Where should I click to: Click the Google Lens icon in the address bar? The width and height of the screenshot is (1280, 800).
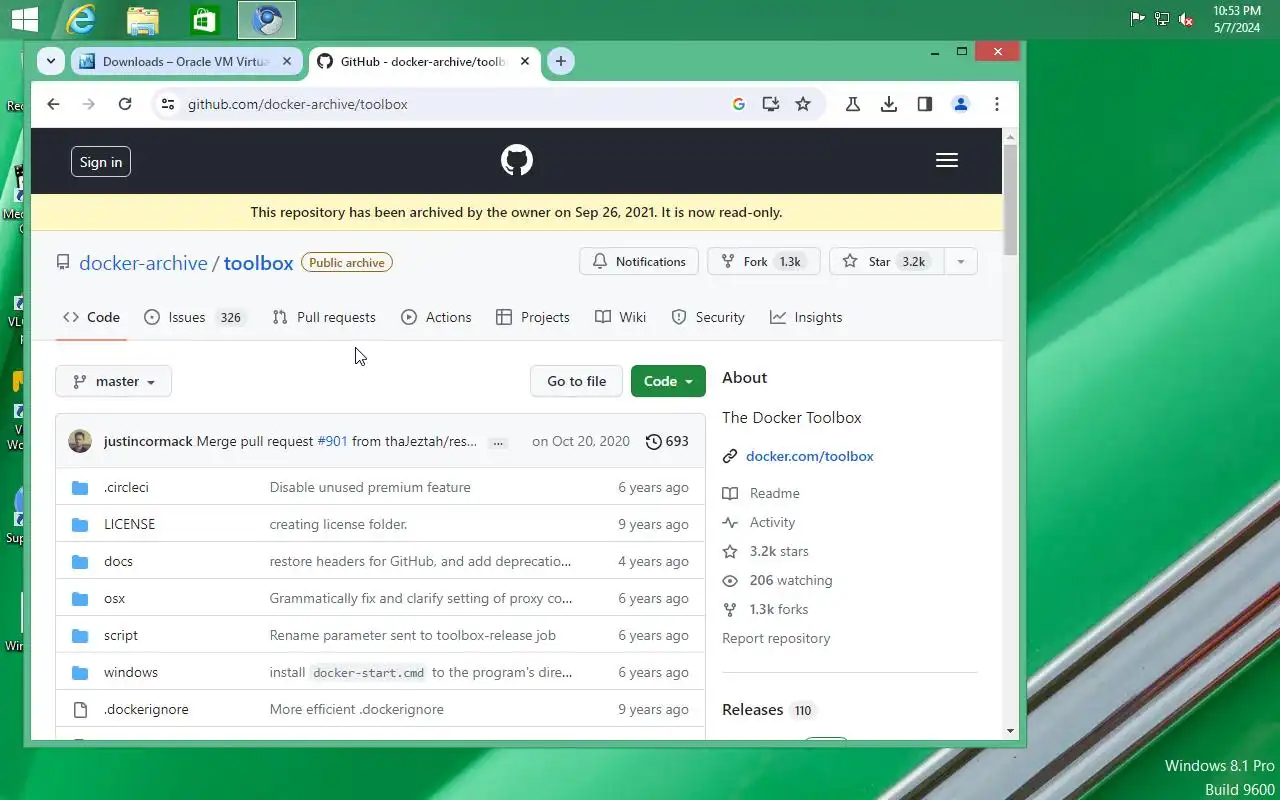739,104
